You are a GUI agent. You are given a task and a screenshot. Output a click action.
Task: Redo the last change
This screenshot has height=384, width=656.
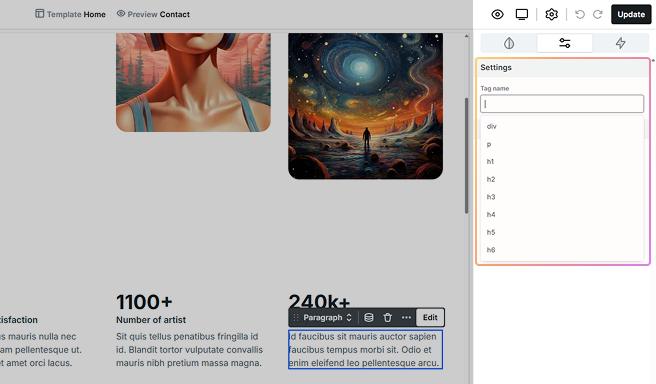[x=597, y=15]
